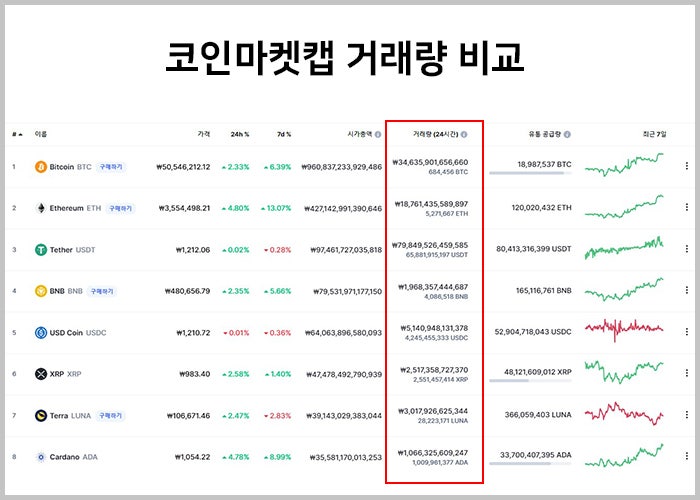Click the USD Coin logo icon
Image resolution: width=700 pixels, height=500 pixels.
[x=41, y=333]
